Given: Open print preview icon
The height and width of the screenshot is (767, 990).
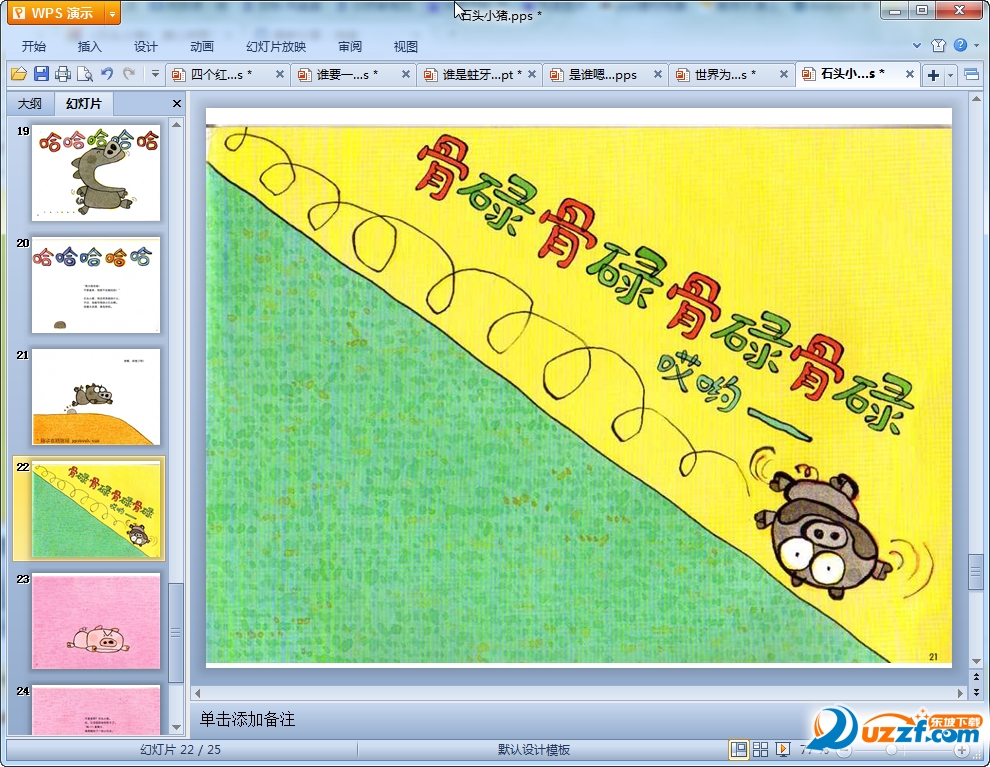Looking at the screenshot, I should click(x=85, y=74).
